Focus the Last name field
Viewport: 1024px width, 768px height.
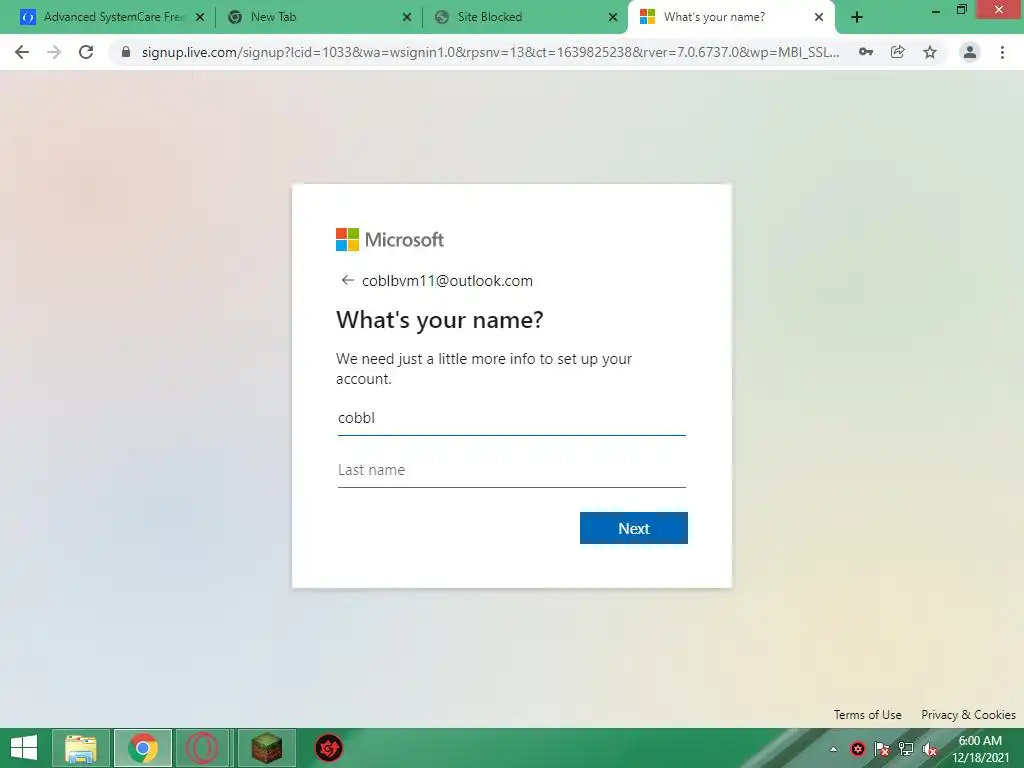click(511, 470)
